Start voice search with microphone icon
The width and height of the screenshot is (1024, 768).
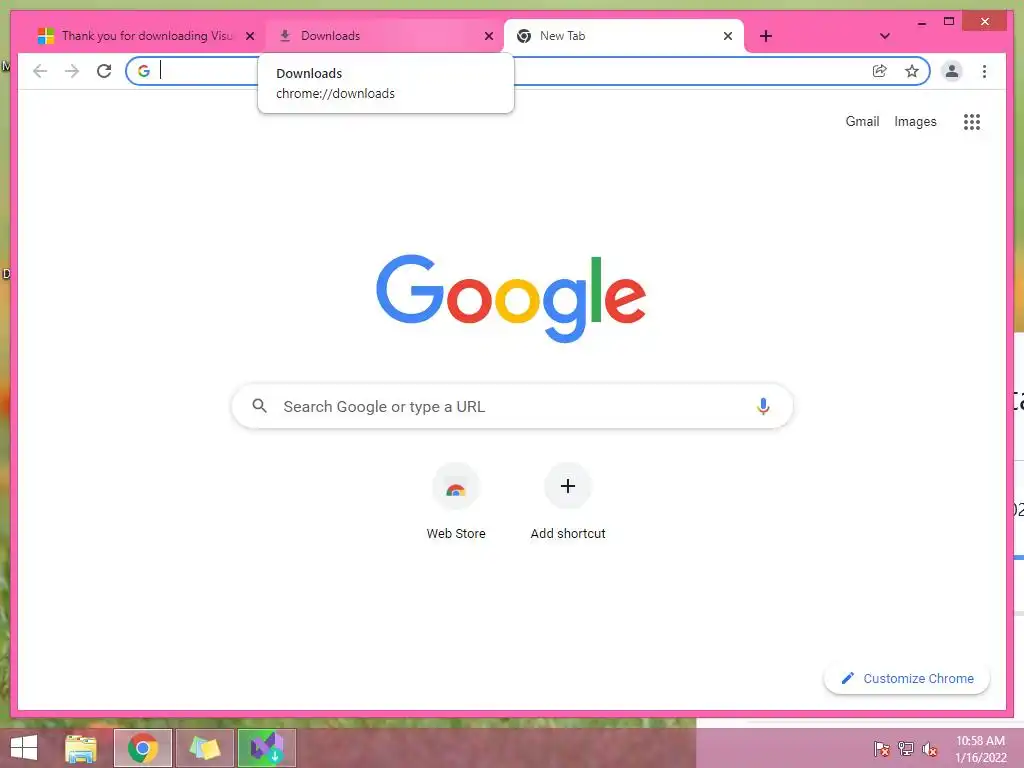point(763,406)
